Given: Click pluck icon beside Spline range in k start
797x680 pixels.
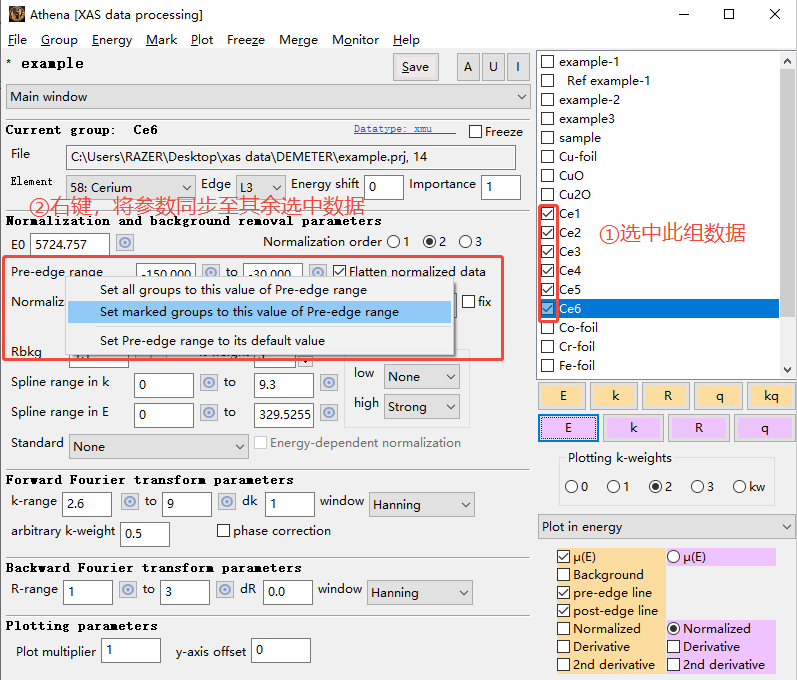Looking at the screenshot, I should pos(209,383).
